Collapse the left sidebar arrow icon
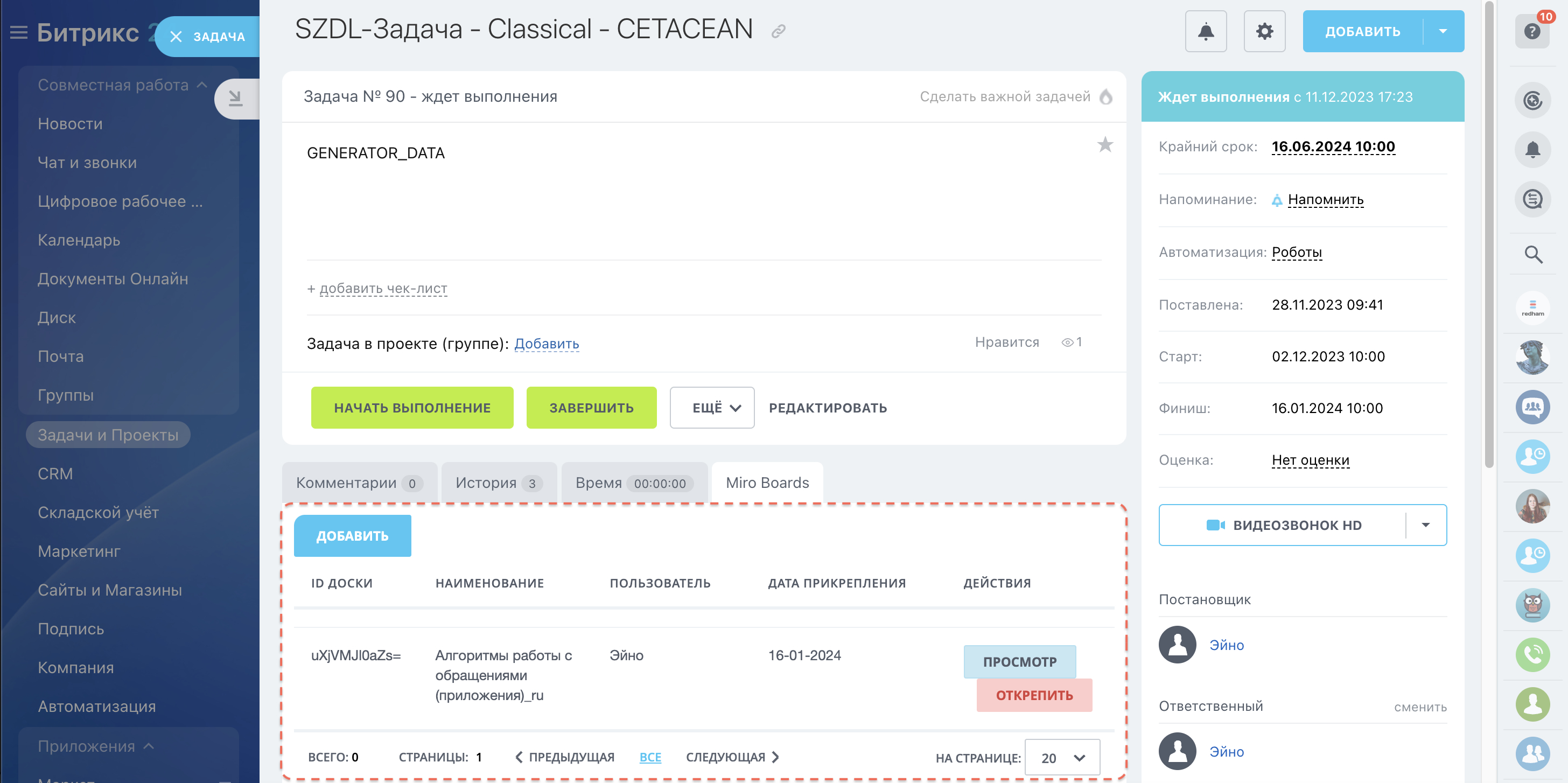This screenshot has height=783, width=1568. 235,99
